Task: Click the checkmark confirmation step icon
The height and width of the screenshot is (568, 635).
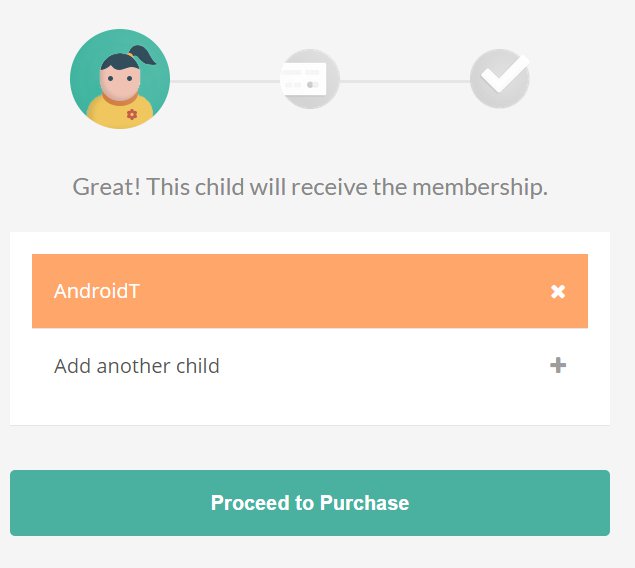Action: (500, 79)
